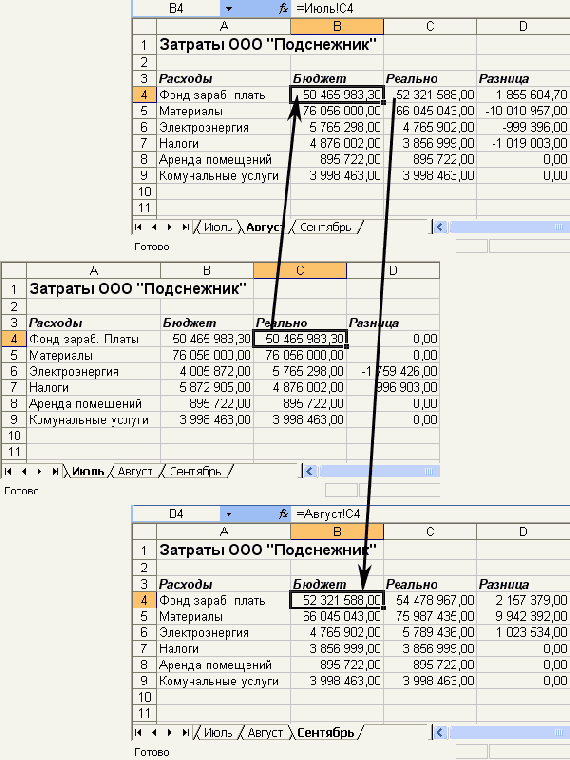Click cell with value 9 942 392,00
Image resolution: width=570 pixels, height=760 pixels.
point(523,617)
